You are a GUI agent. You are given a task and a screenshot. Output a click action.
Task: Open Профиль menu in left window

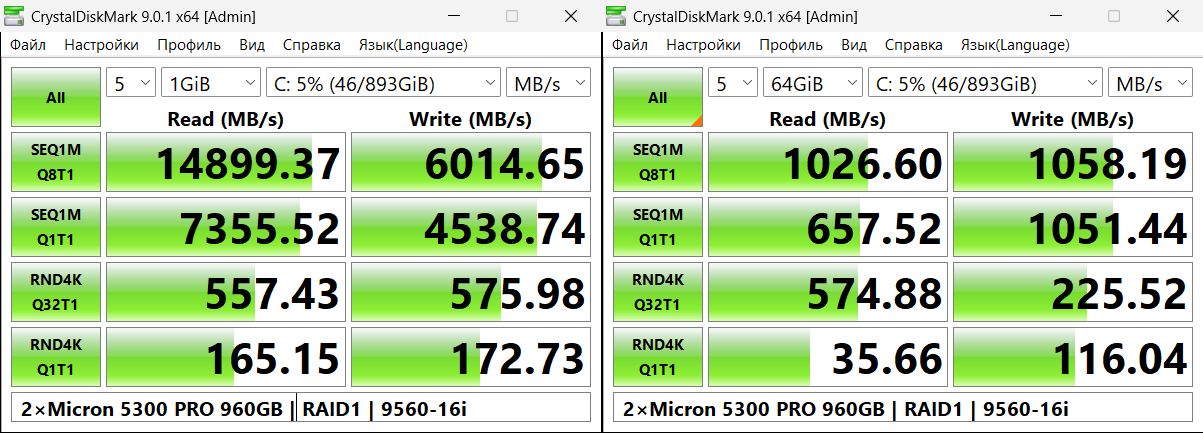(x=189, y=45)
